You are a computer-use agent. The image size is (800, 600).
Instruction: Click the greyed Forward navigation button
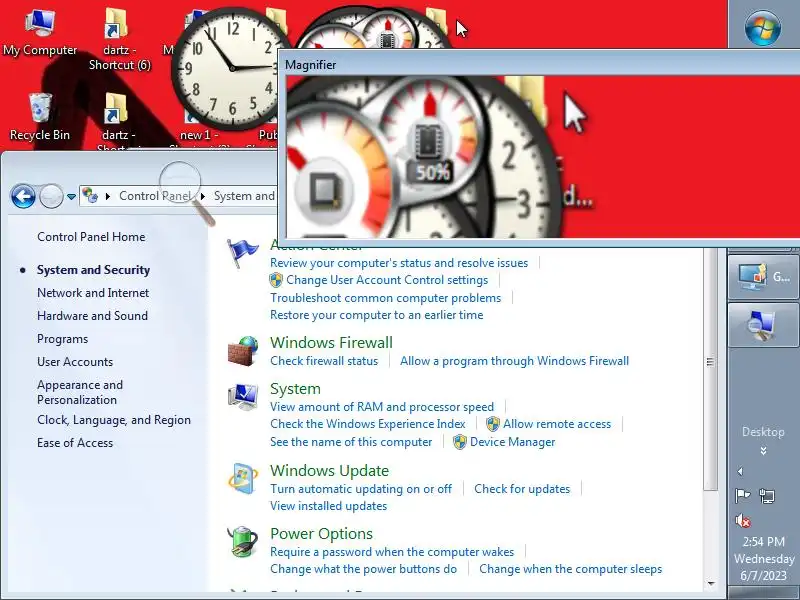51,196
